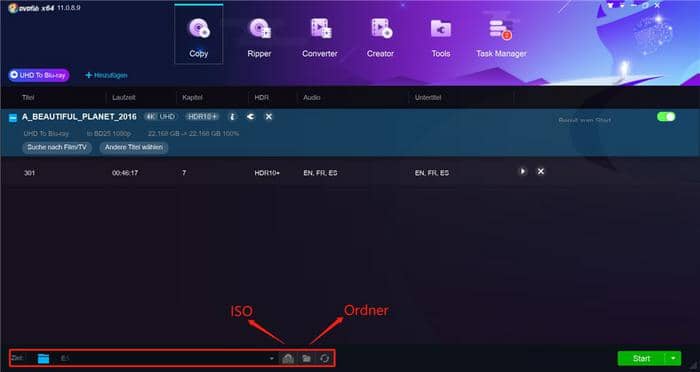700x372 pixels.
Task: Click Hinzufügen to add a source
Action: 106,75
